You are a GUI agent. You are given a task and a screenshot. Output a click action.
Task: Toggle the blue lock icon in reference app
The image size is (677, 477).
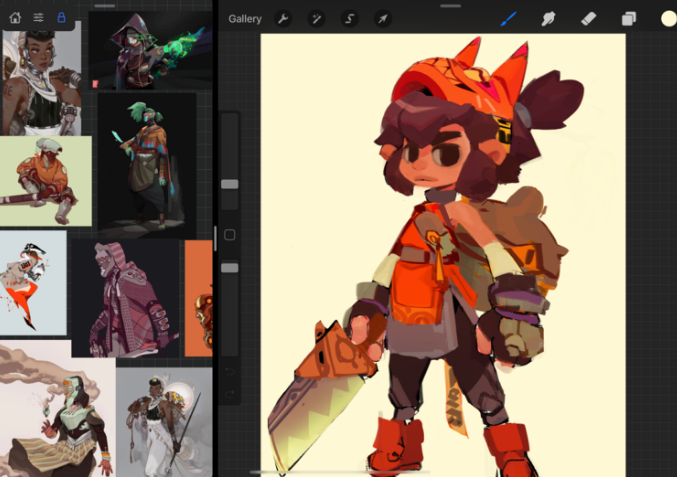[61, 18]
